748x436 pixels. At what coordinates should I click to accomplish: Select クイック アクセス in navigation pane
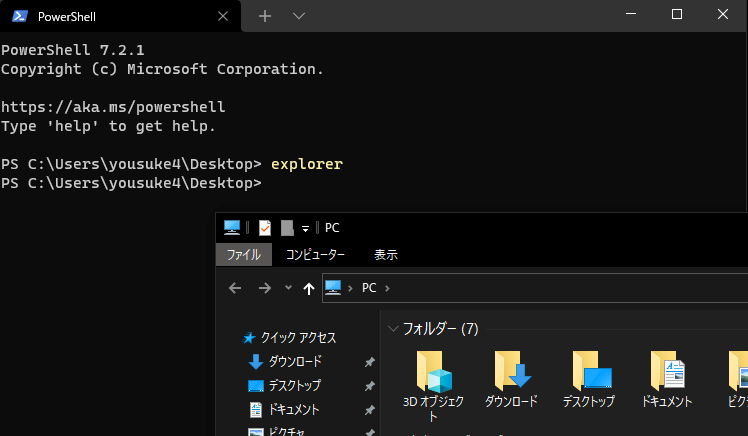(298, 338)
